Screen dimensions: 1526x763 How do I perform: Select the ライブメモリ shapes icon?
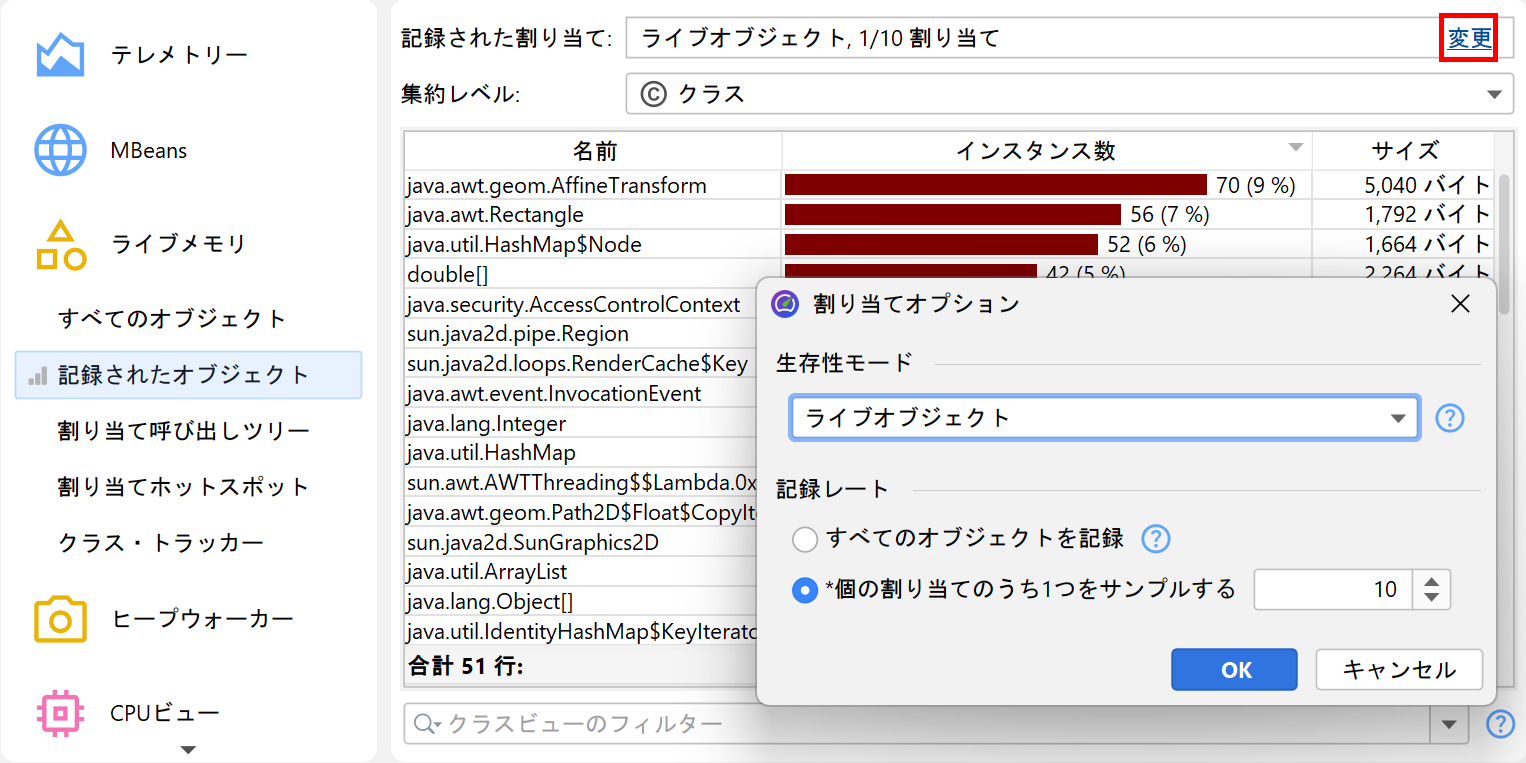tap(60, 245)
